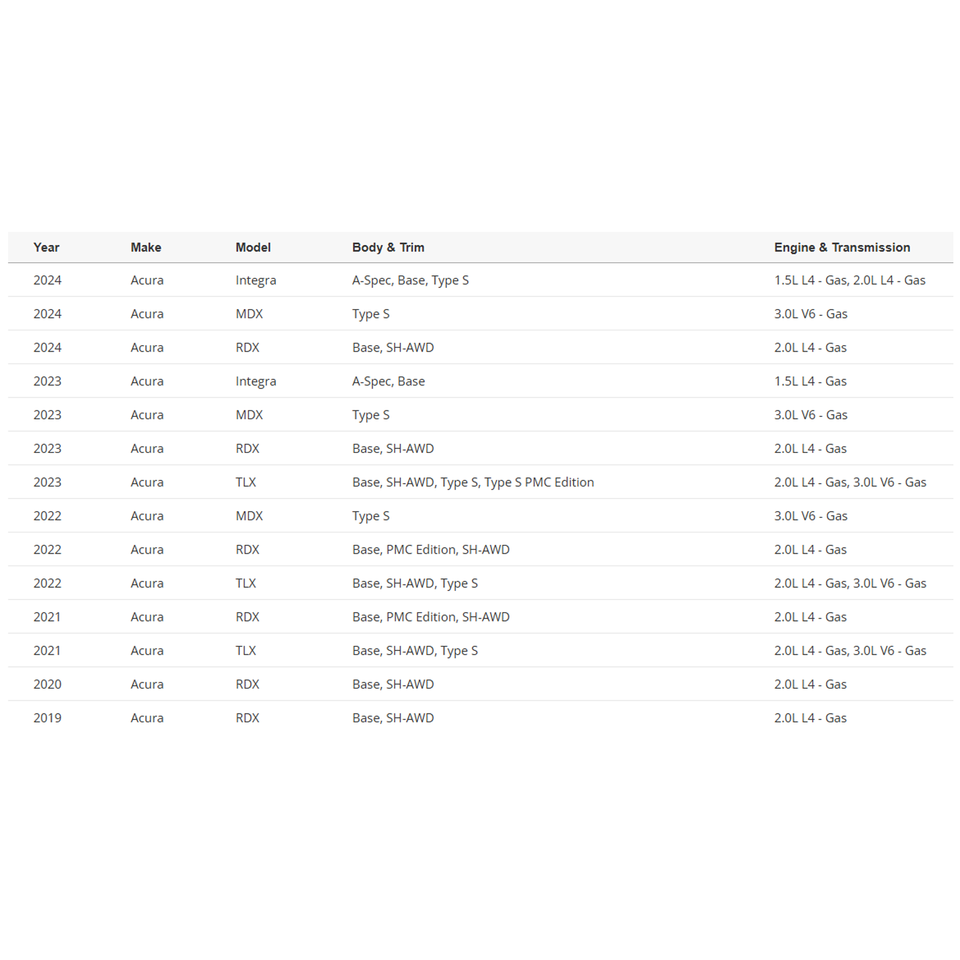Click '1.5L L4 - Gas, 2.0L L4 - Gas' engine cell
Screen dimensions: 960x960
849,280
